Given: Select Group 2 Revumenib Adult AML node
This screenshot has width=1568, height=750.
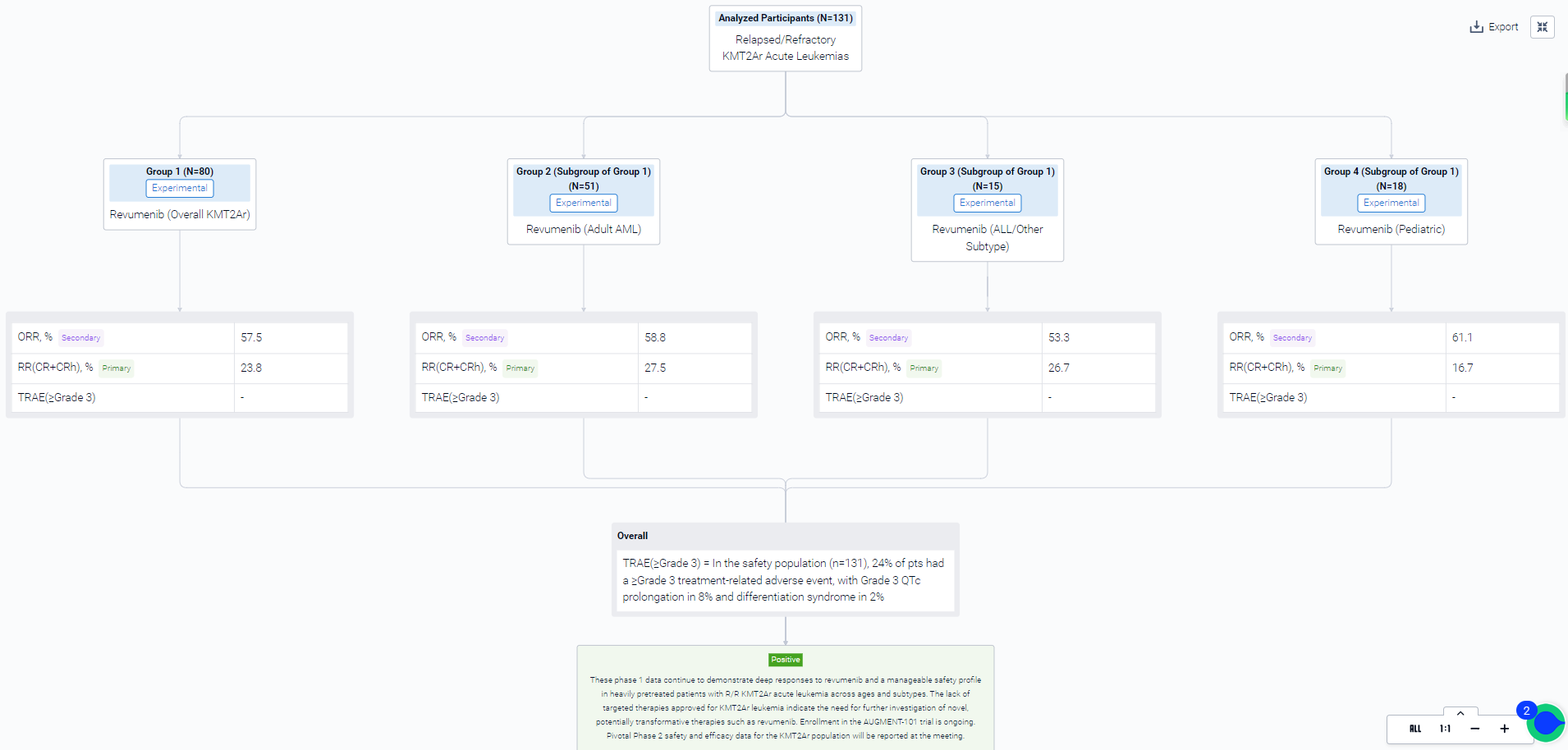Looking at the screenshot, I should 584,229.
